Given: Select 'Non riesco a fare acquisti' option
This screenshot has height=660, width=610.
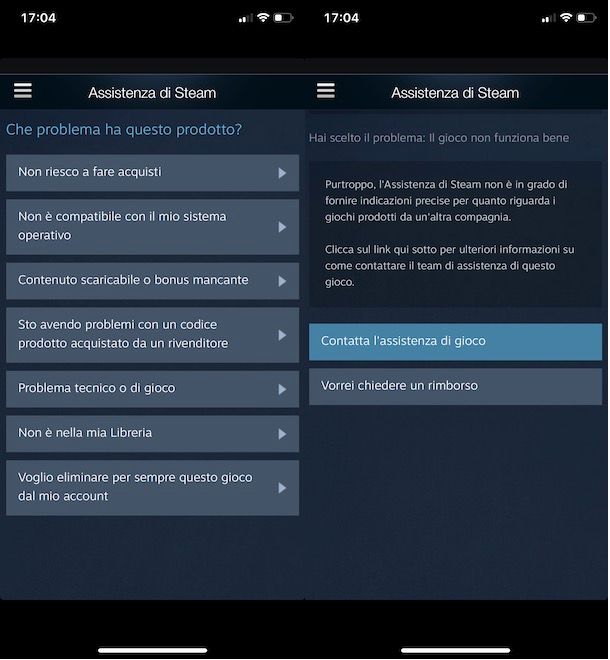Looking at the screenshot, I should [x=152, y=173].
